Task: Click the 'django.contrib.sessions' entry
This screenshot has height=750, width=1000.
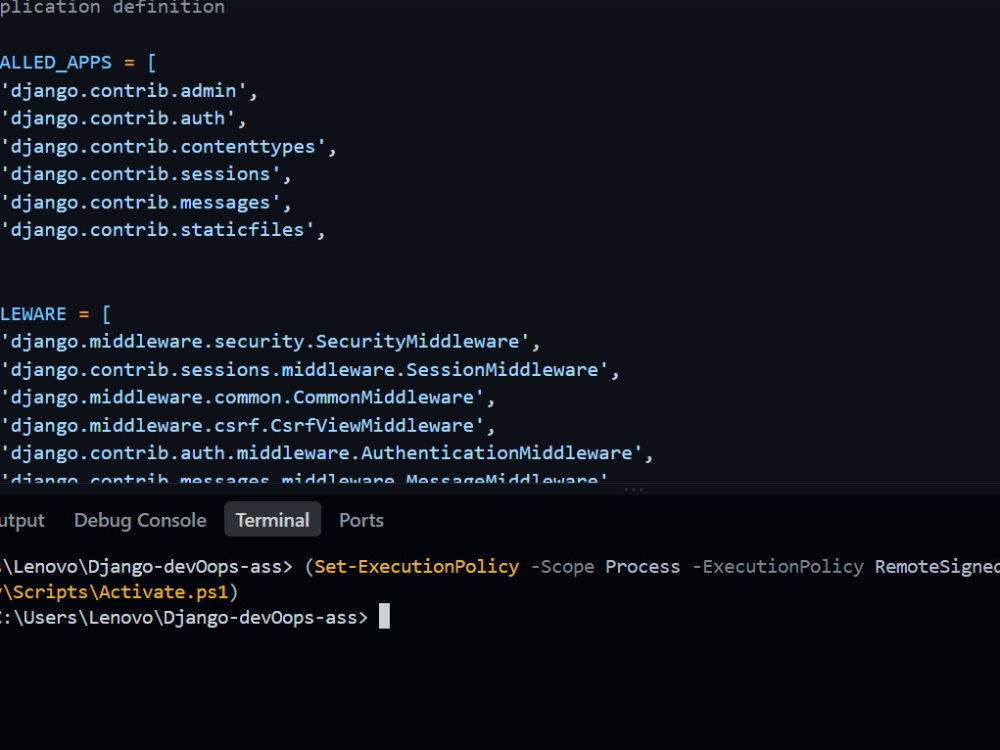Action: pyautogui.click(x=145, y=174)
